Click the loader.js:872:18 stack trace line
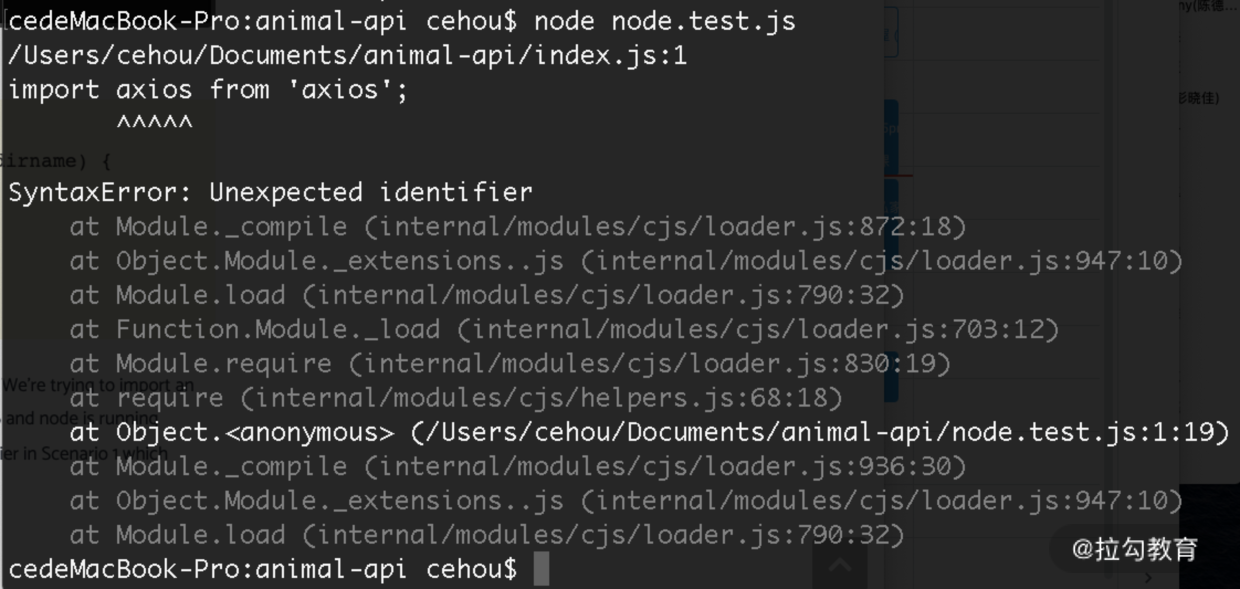Viewport: 1240px width, 589px height. coord(518,227)
